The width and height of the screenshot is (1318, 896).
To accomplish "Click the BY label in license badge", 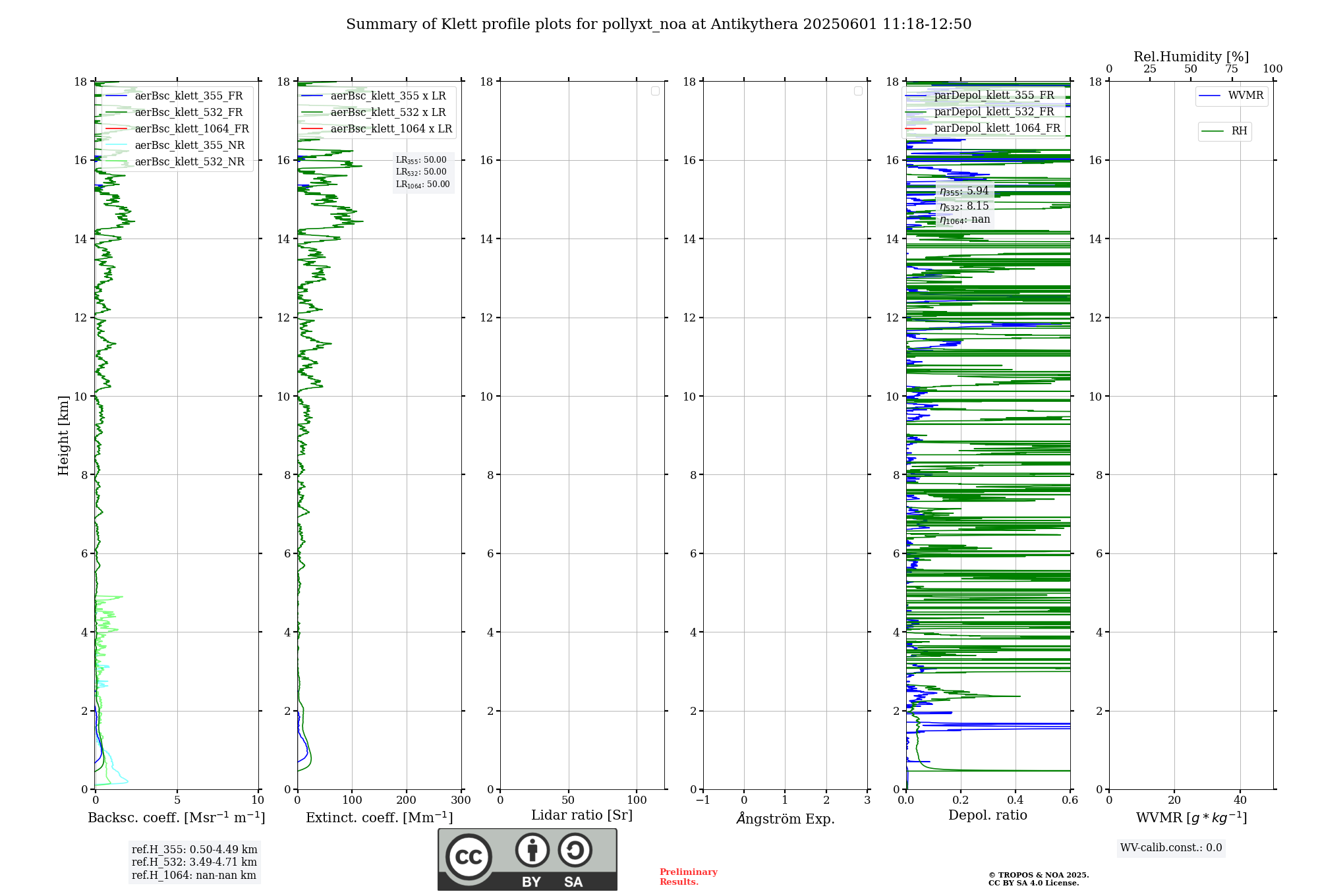I will pos(532,882).
